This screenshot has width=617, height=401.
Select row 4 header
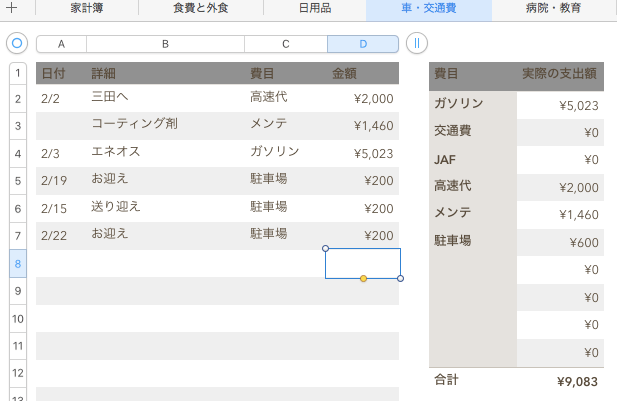tap(18, 153)
